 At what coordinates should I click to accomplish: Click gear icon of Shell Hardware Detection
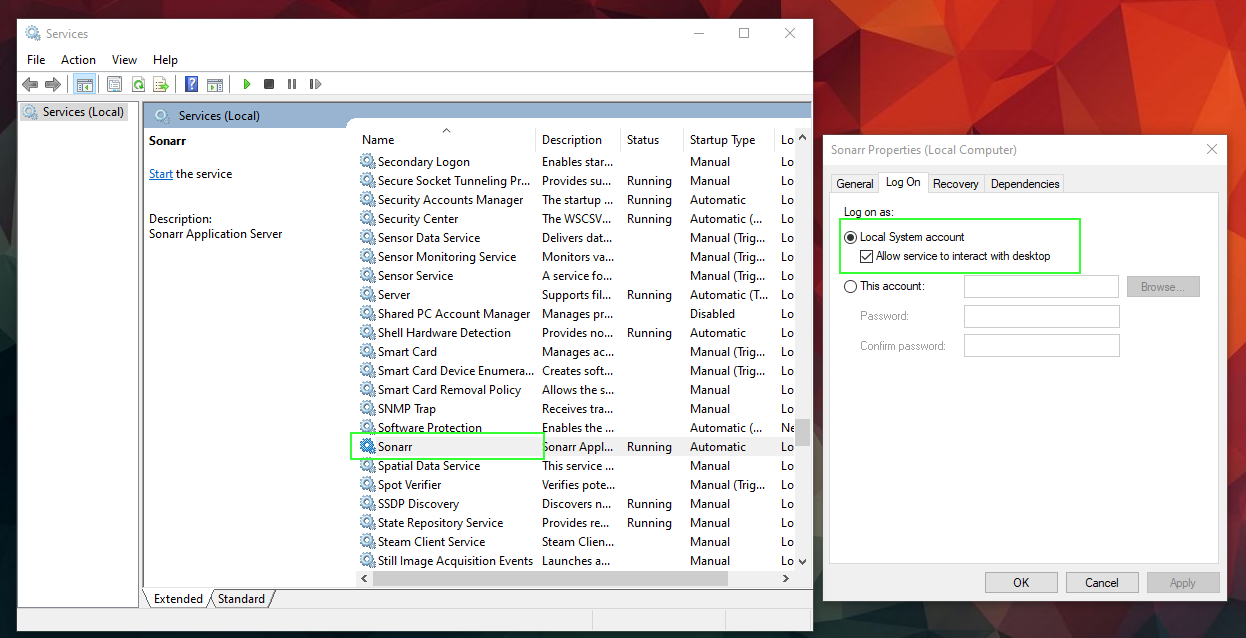click(368, 332)
